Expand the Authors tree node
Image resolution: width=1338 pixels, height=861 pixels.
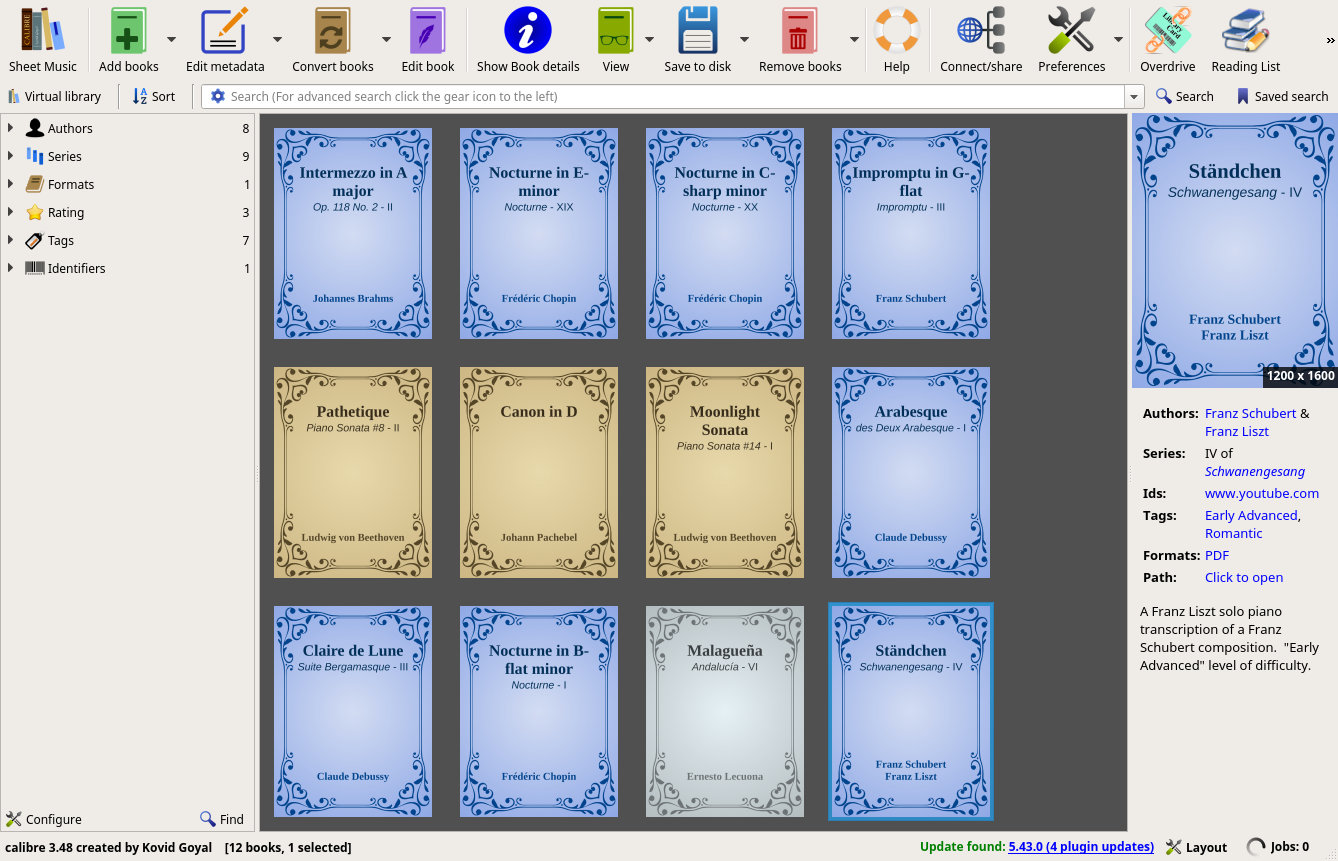pyautogui.click(x=11, y=128)
